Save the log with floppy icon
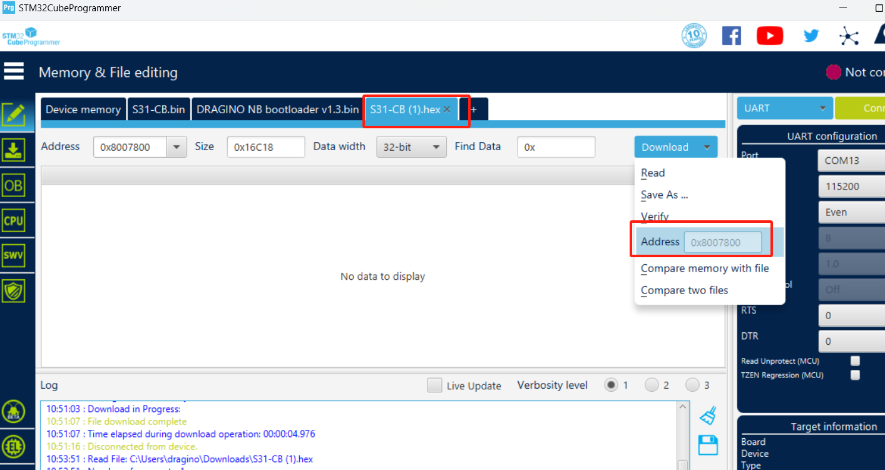Image resolution: width=885 pixels, height=470 pixels. tap(708, 445)
